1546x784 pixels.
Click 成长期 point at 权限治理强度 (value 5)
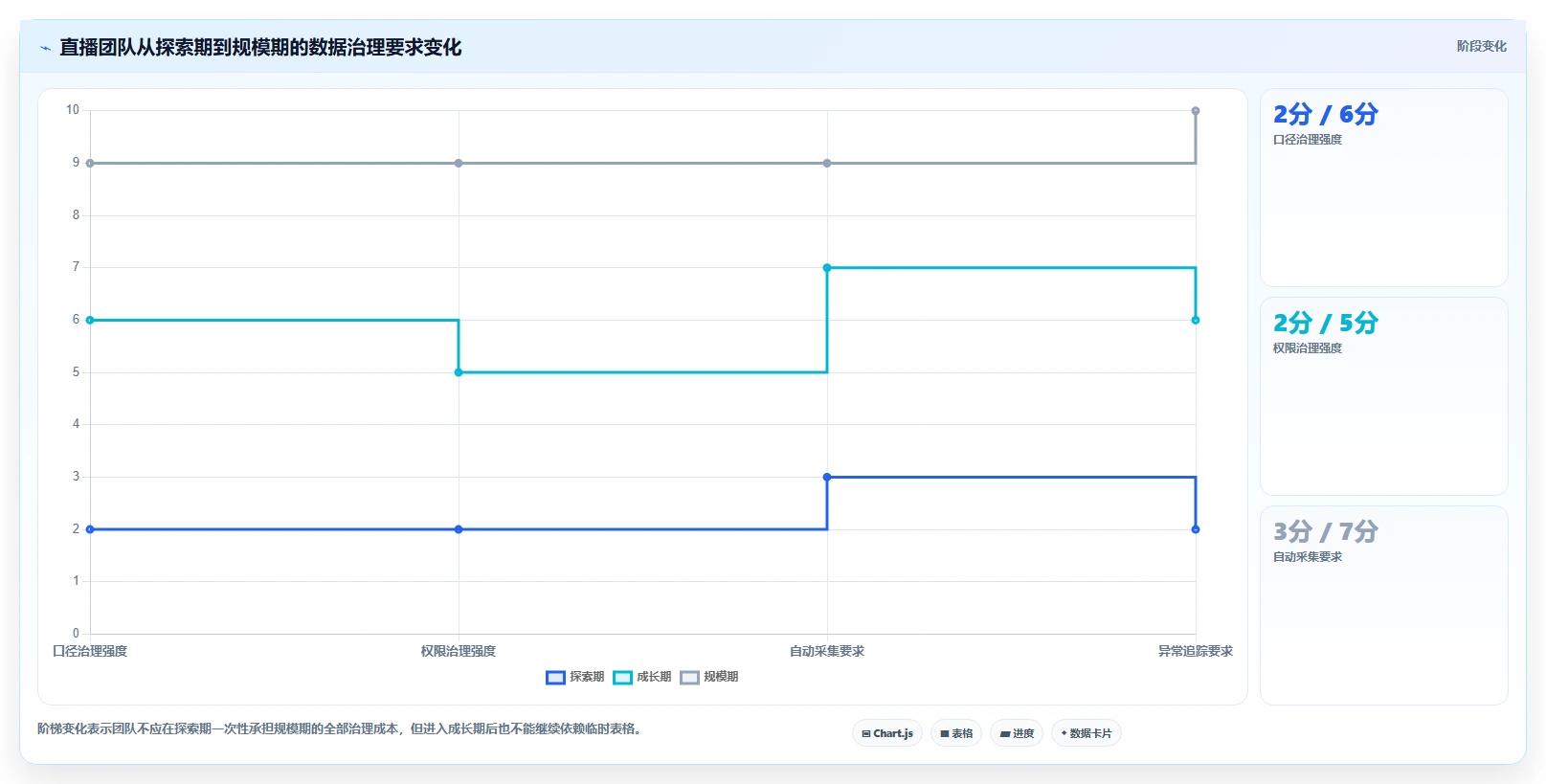click(x=459, y=372)
